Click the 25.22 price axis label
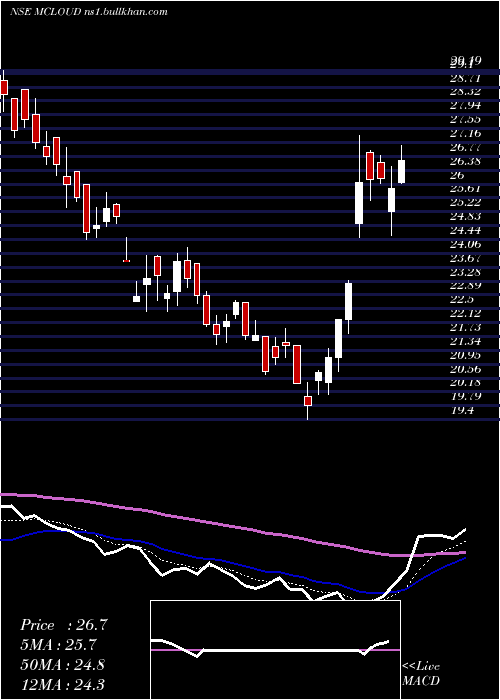The width and height of the screenshot is (500, 700). coord(465,202)
